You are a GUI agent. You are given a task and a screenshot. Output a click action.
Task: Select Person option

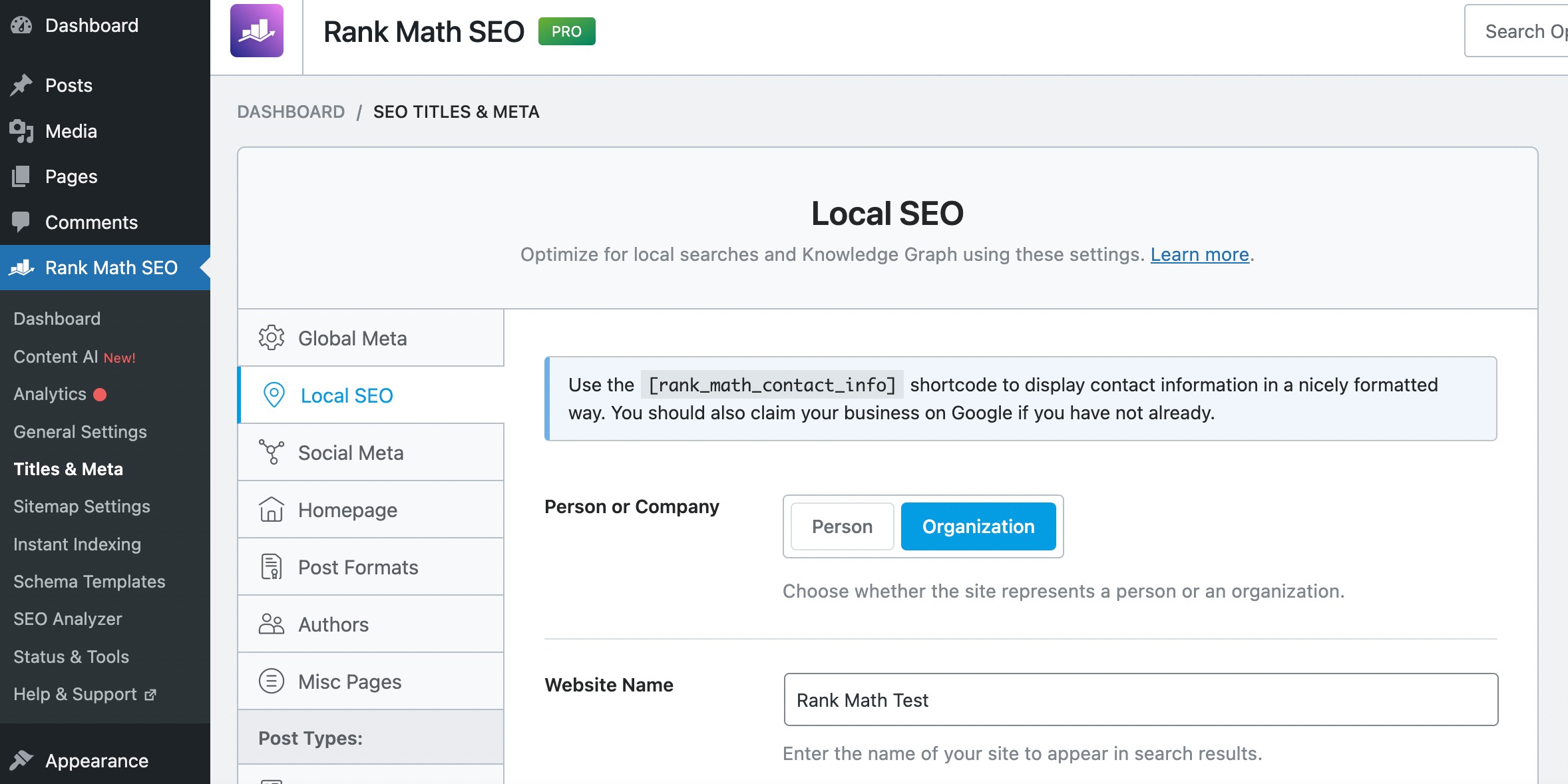click(842, 526)
